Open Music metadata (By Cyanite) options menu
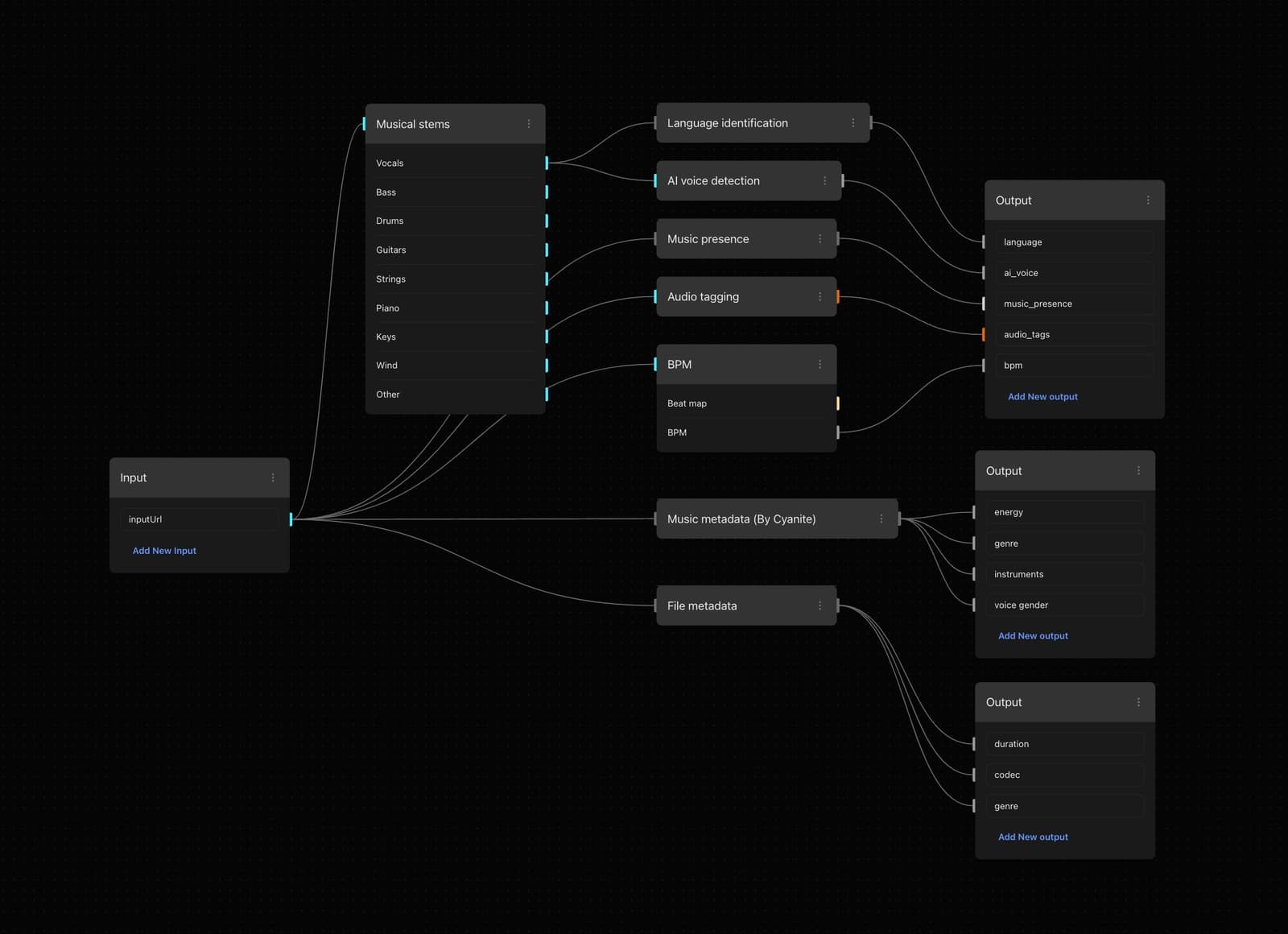The width and height of the screenshot is (1288, 934). coord(881,519)
